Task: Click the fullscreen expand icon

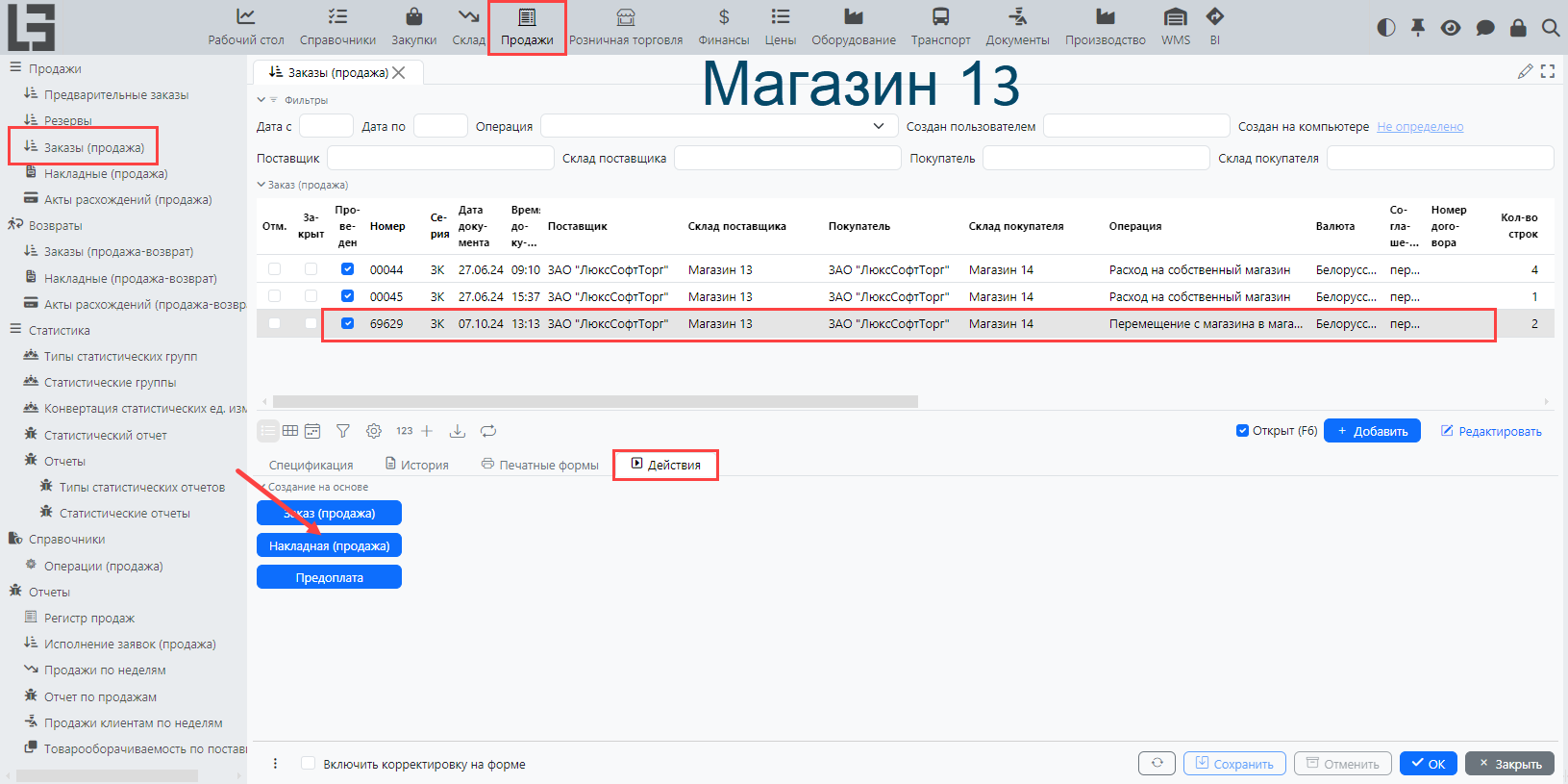Action: (x=1548, y=71)
